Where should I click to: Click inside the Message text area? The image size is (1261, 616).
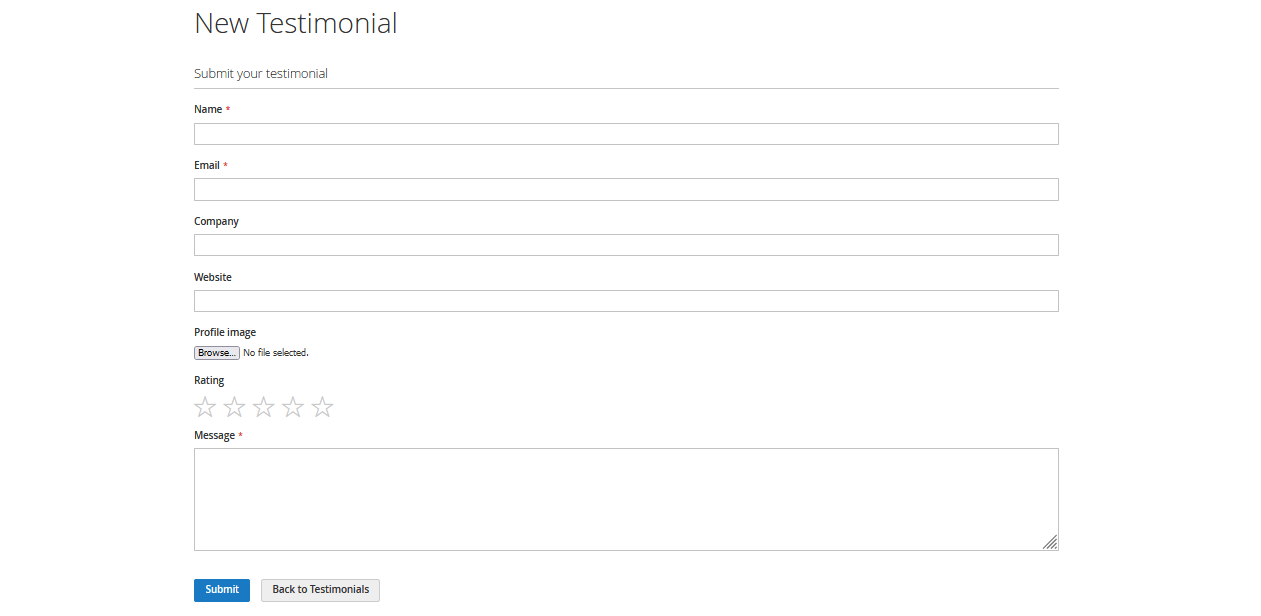pos(626,499)
